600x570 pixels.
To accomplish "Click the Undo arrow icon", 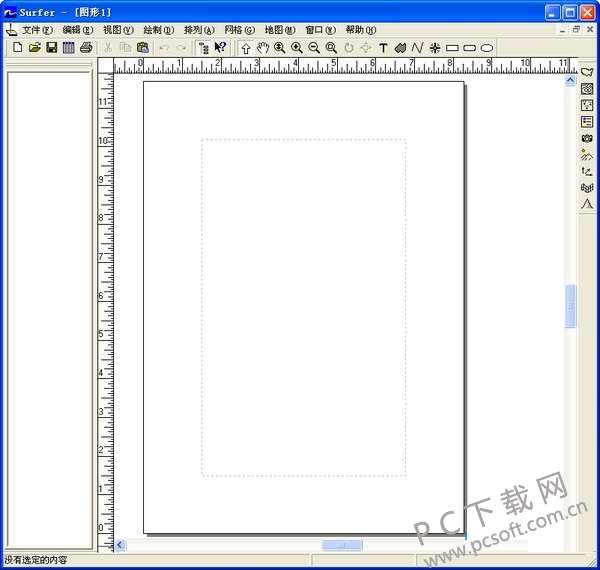I will click(x=164, y=47).
